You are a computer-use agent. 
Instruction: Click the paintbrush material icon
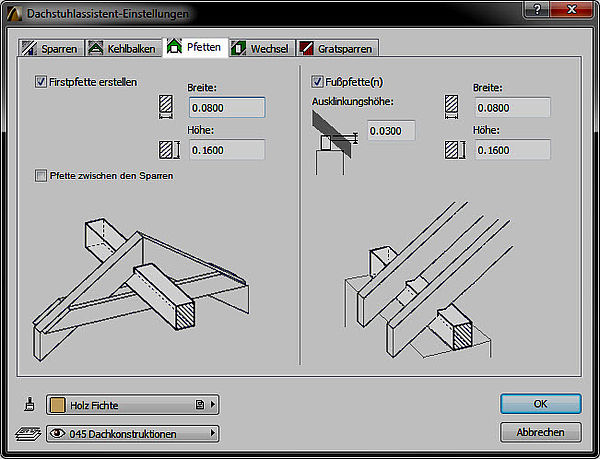(x=30, y=405)
